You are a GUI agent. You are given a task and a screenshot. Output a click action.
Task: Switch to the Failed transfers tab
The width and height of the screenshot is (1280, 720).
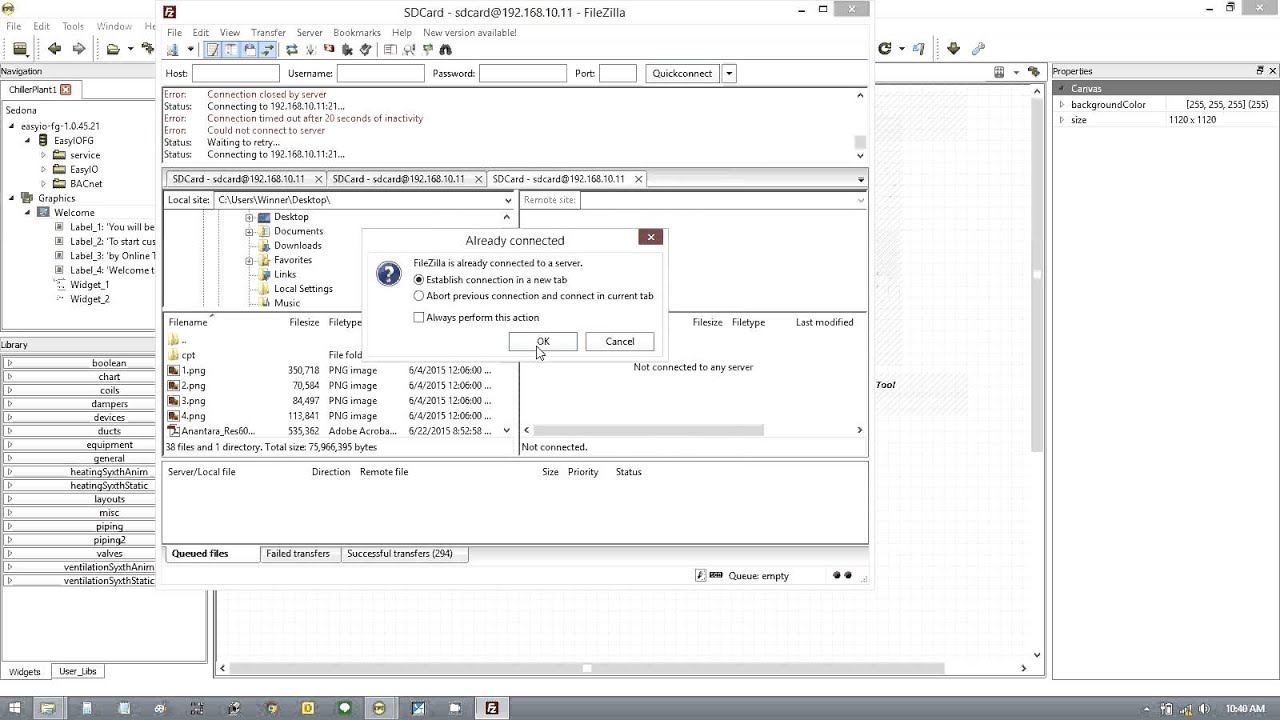[x=297, y=553]
